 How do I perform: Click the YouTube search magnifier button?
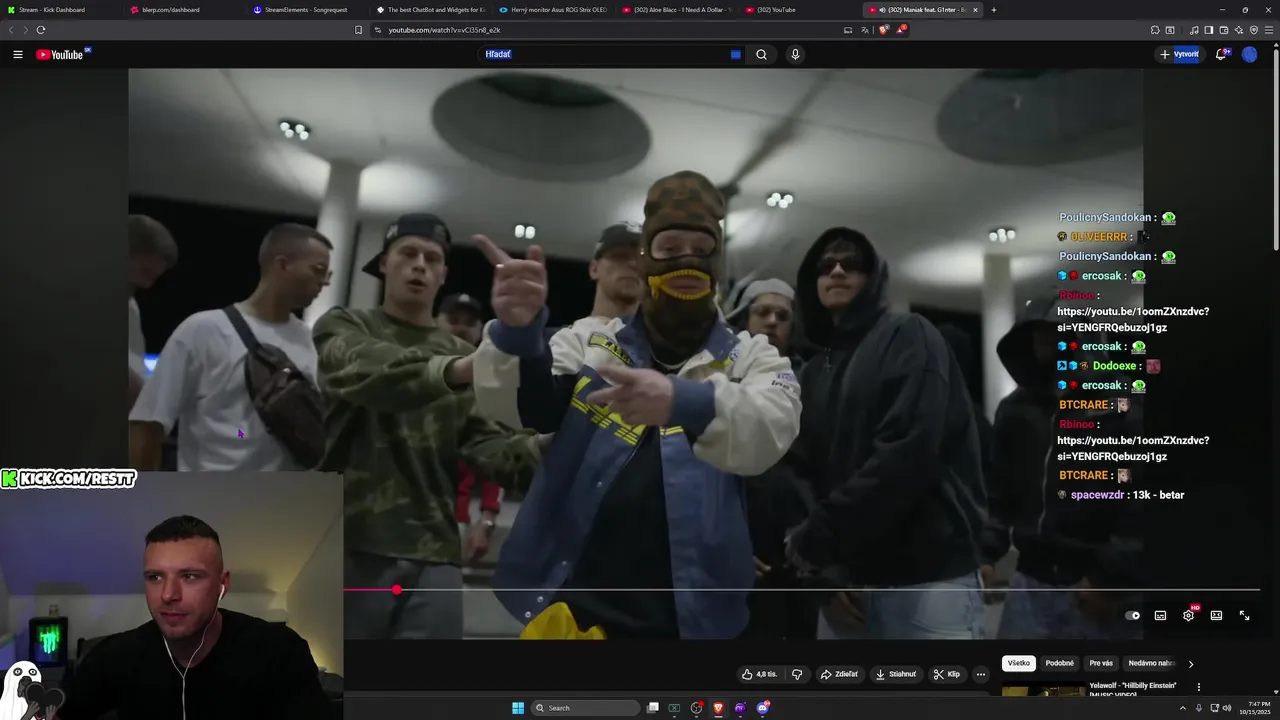tap(761, 55)
